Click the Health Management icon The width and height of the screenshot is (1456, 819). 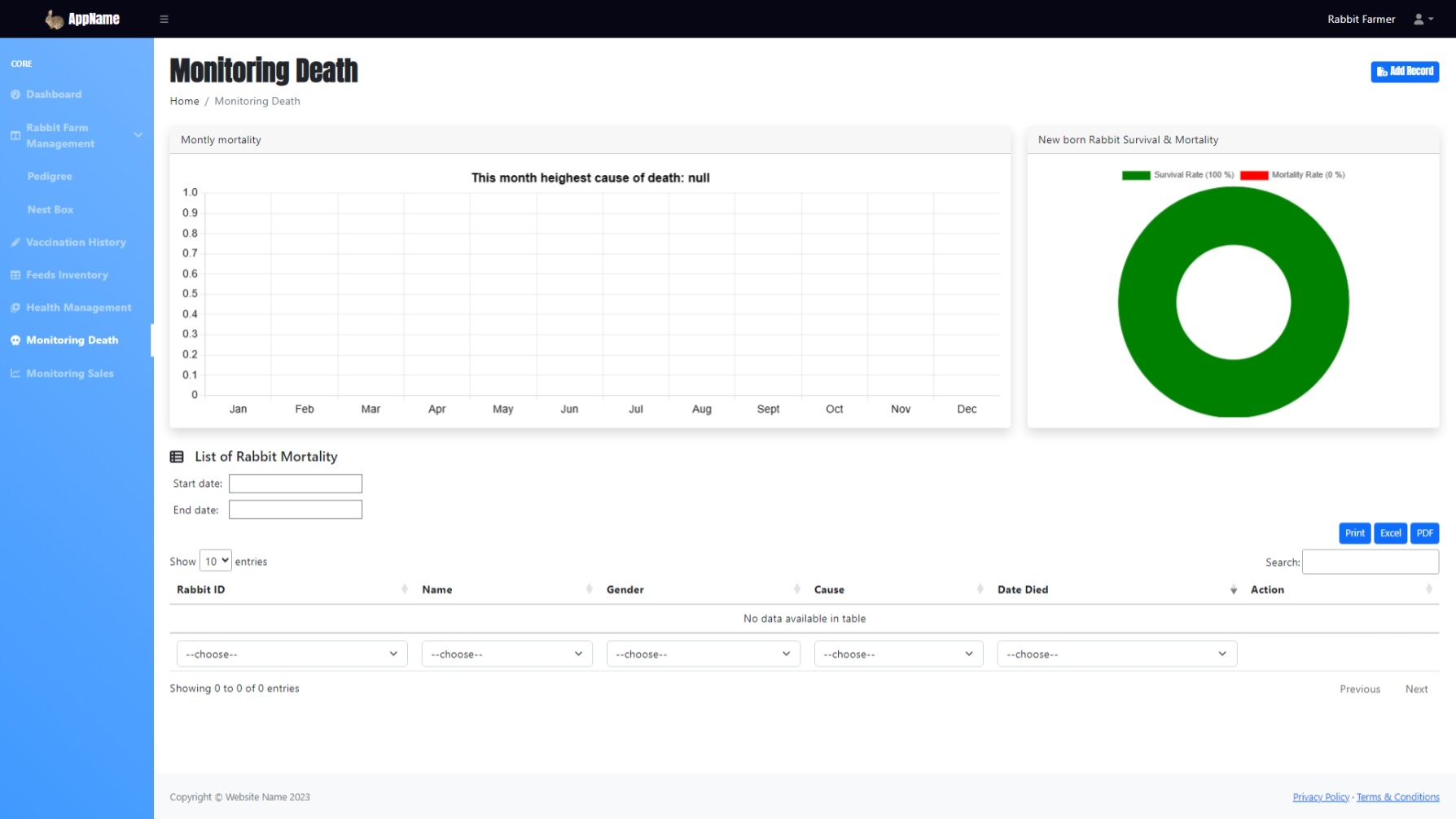(x=15, y=308)
